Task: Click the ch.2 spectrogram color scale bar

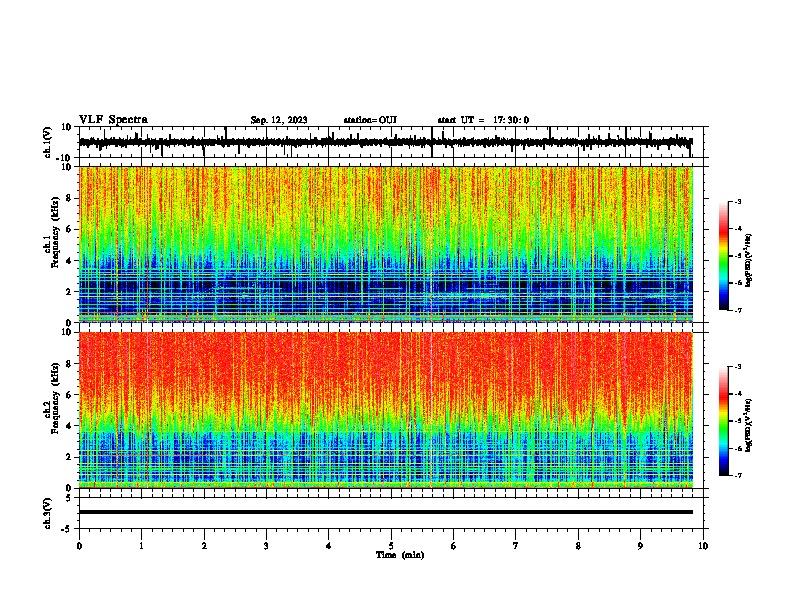Action: pyautogui.click(x=724, y=421)
